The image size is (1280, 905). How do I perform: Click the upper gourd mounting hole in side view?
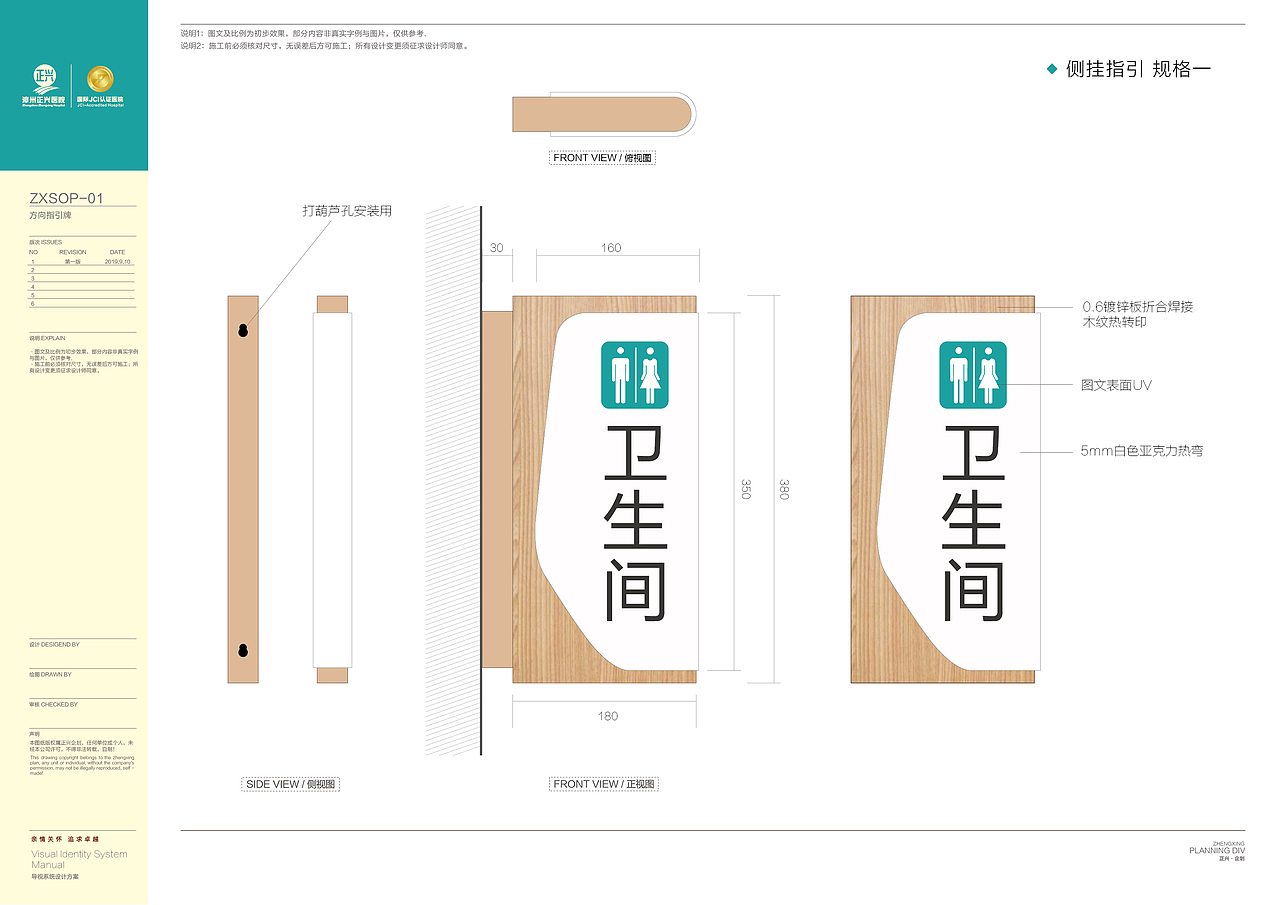(x=242, y=329)
